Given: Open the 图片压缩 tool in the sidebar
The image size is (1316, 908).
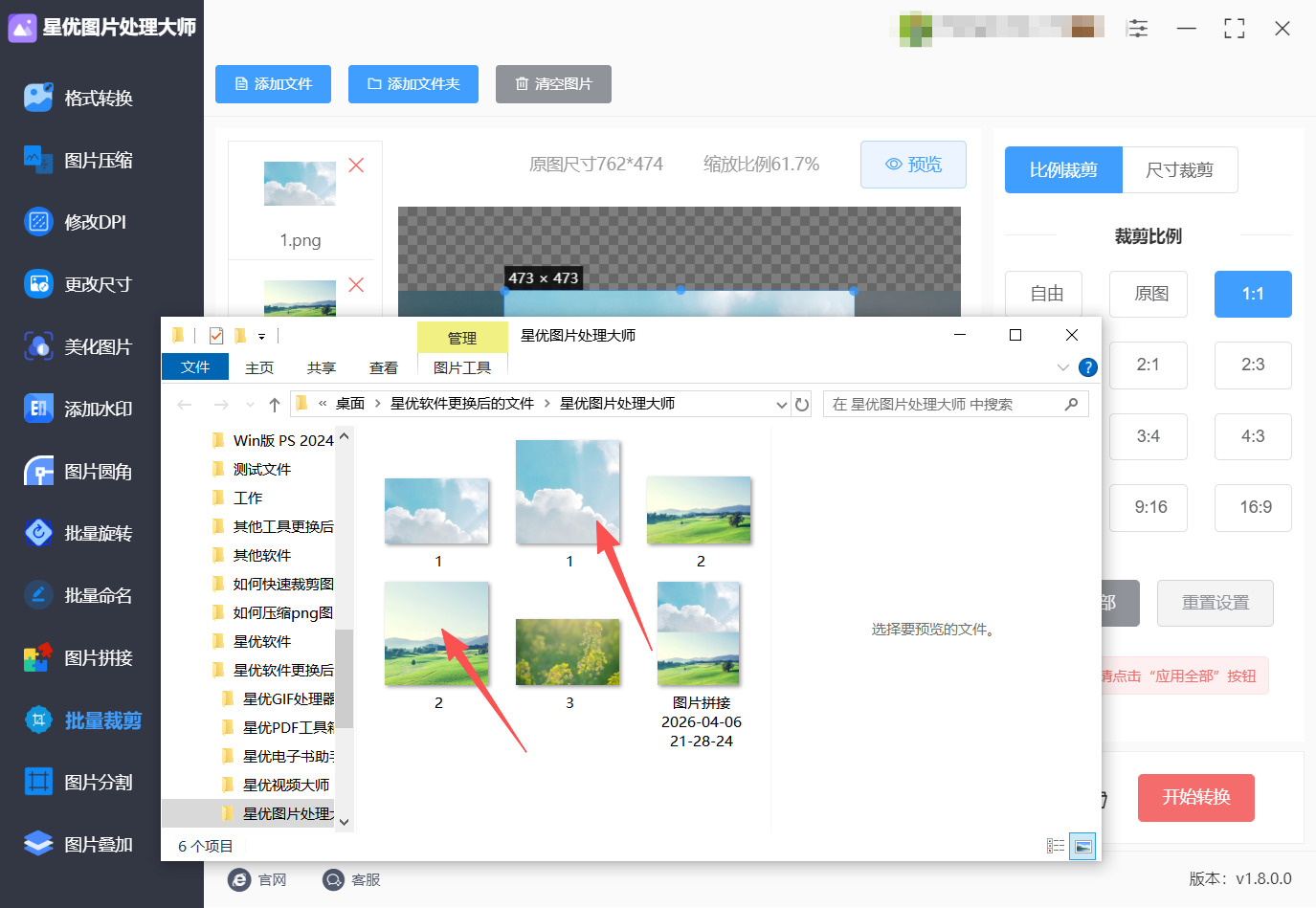Looking at the screenshot, I should pos(79,160).
